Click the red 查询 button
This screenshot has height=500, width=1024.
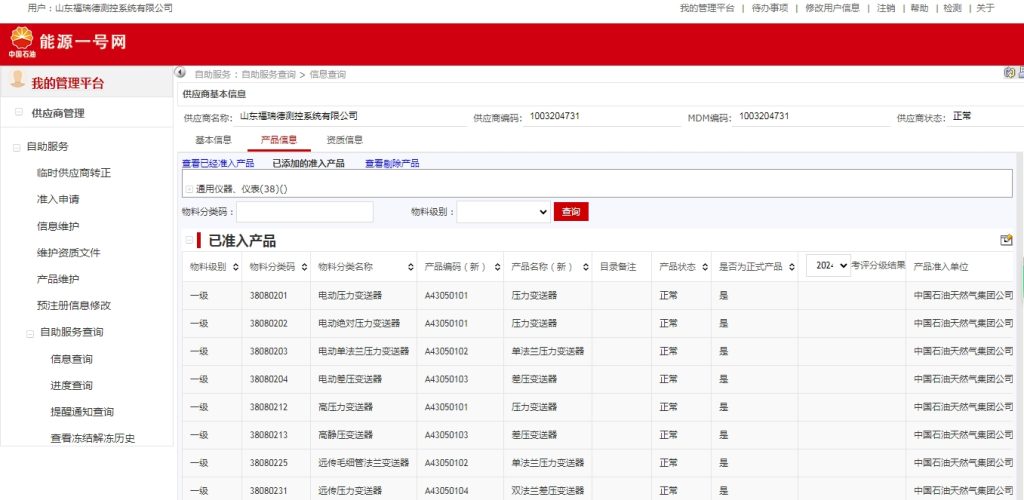[571, 212]
